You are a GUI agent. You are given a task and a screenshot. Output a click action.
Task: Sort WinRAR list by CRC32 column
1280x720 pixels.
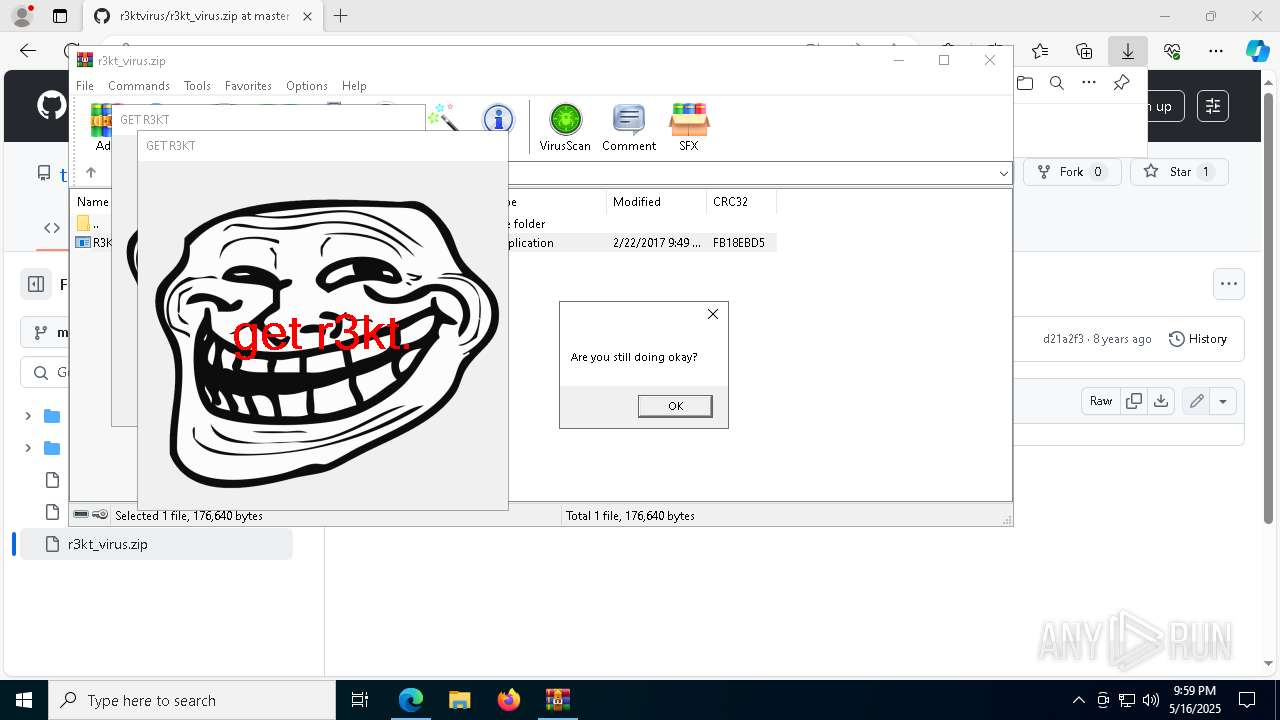pyautogui.click(x=741, y=202)
